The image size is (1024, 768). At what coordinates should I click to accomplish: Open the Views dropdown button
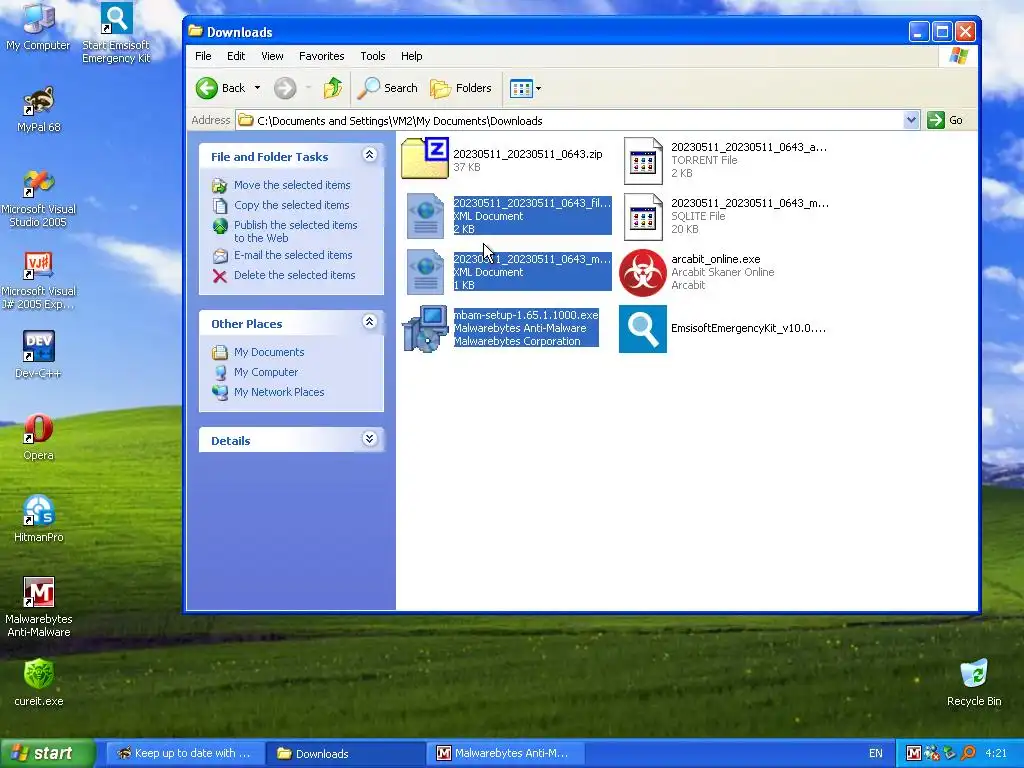(525, 88)
